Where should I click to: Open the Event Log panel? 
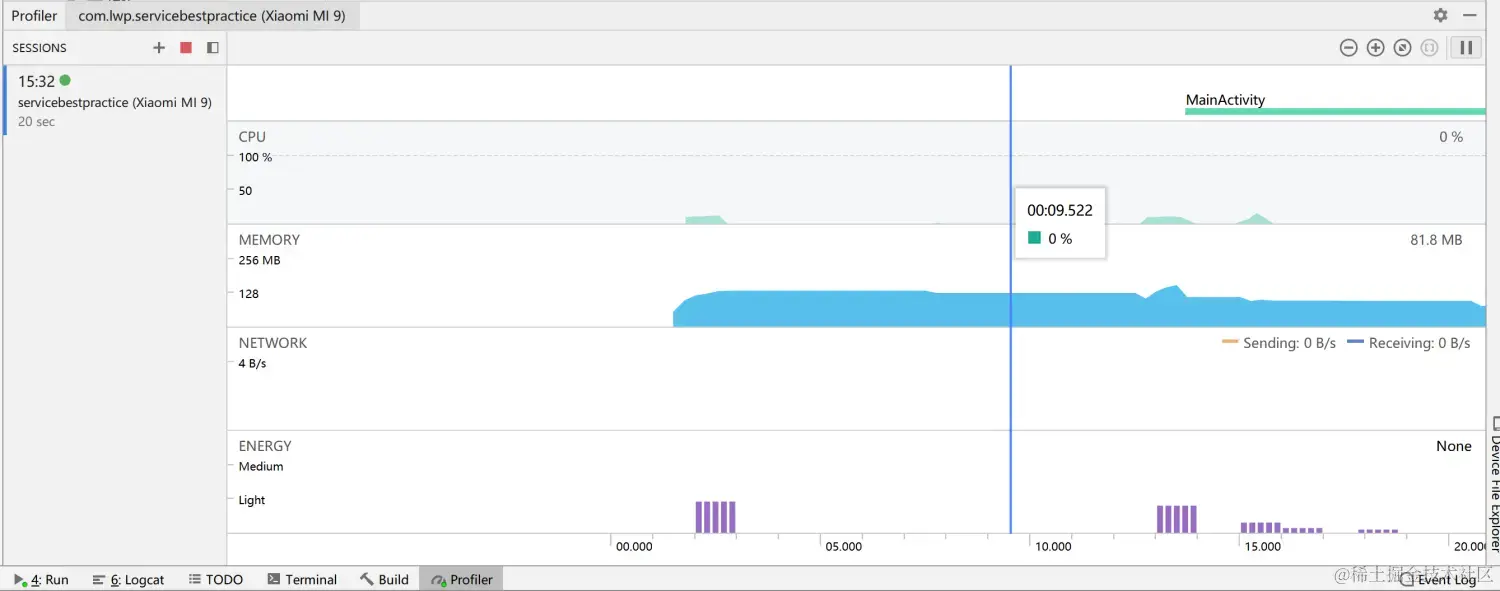pyautogui.click(x=1439, y=580)
